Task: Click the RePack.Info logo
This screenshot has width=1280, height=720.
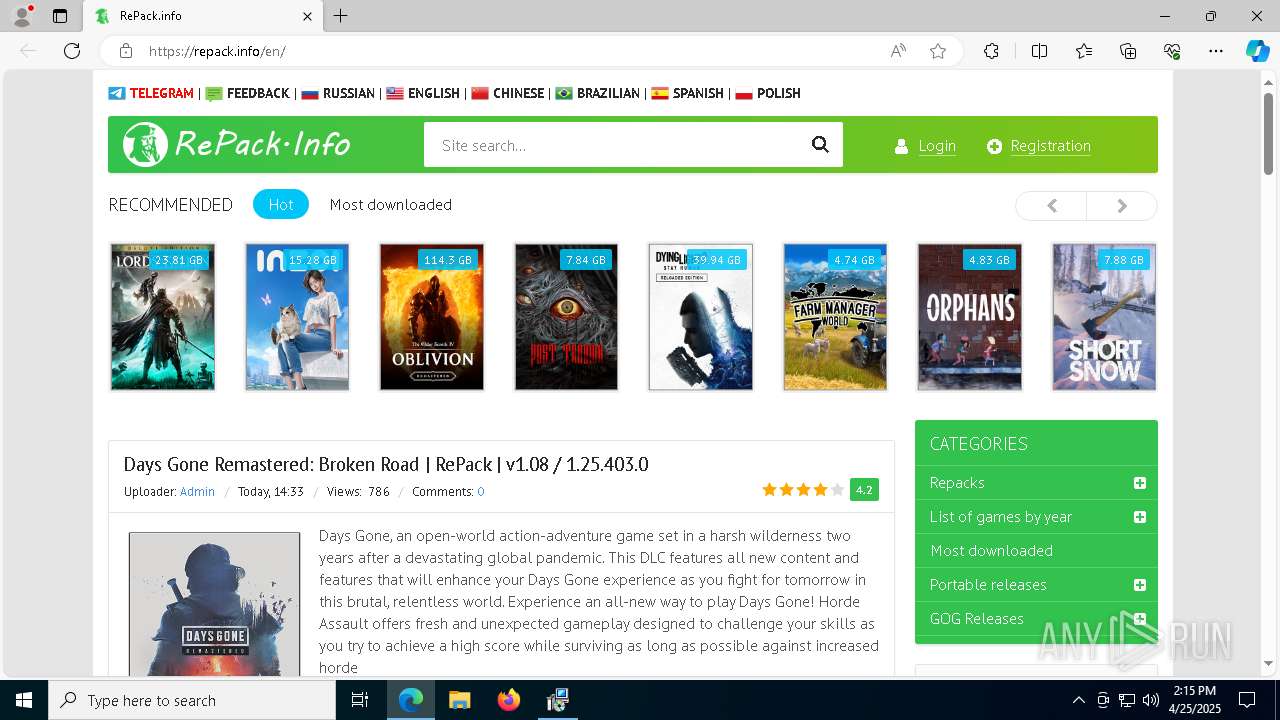Action: pyautogui.click(x=236, y=145)
